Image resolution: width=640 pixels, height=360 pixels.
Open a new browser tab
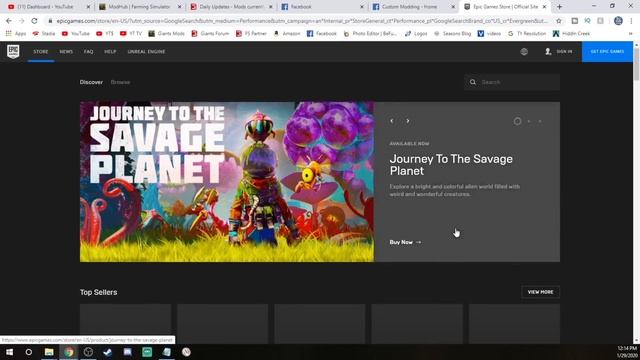point(559,7)
